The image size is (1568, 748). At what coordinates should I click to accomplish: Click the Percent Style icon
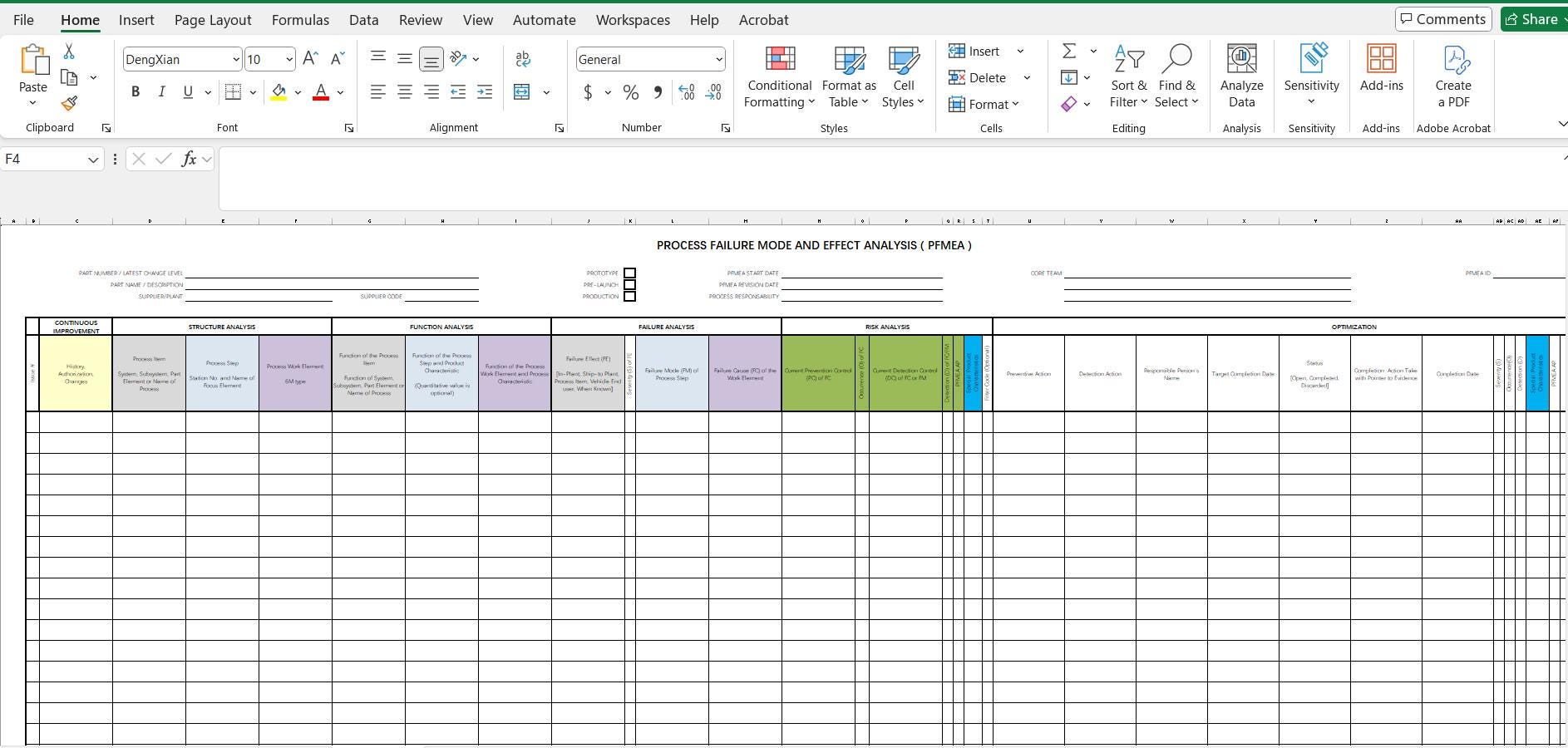(x=631, y=92)
